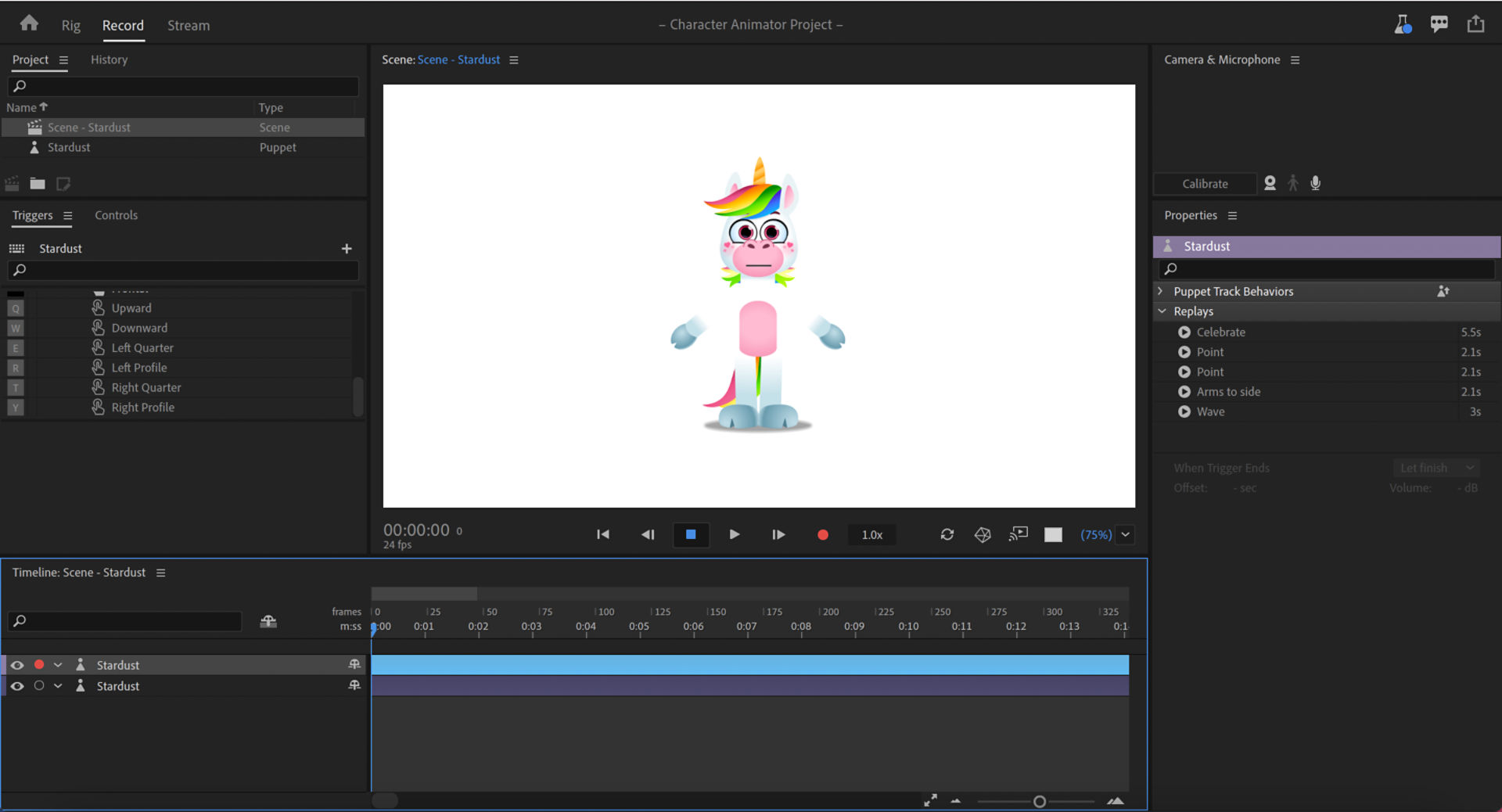Expand Puppet Track Behaviors section
1502x812 pixels.
coord(1161,292)
